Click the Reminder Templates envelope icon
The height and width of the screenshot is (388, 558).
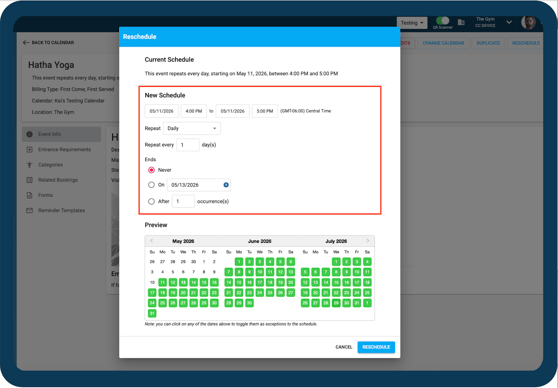[x=30, y=210]
